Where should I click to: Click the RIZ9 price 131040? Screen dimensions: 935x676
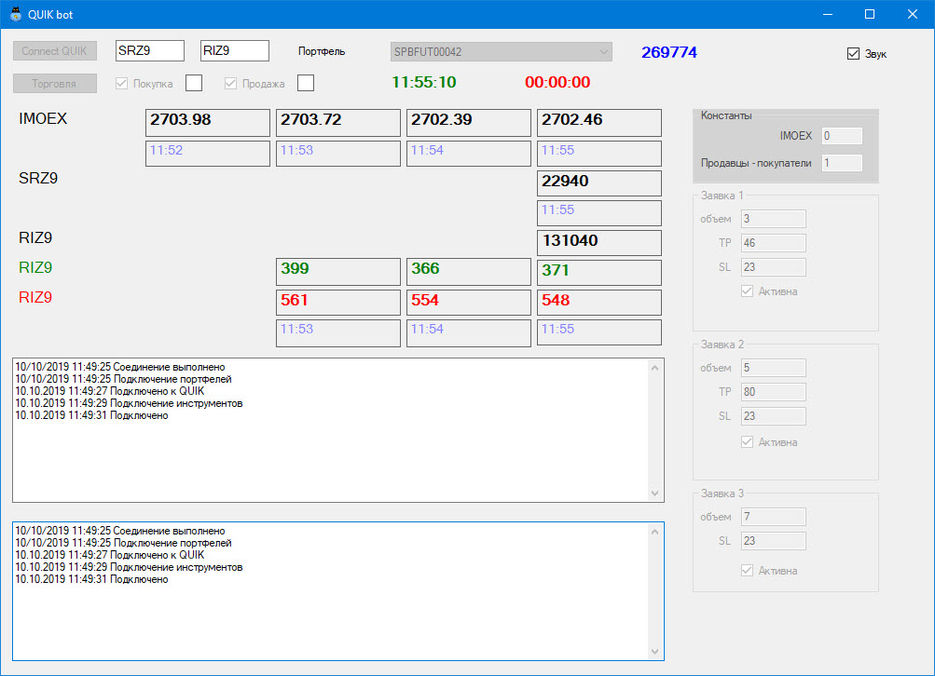click(x=599, y=243)
